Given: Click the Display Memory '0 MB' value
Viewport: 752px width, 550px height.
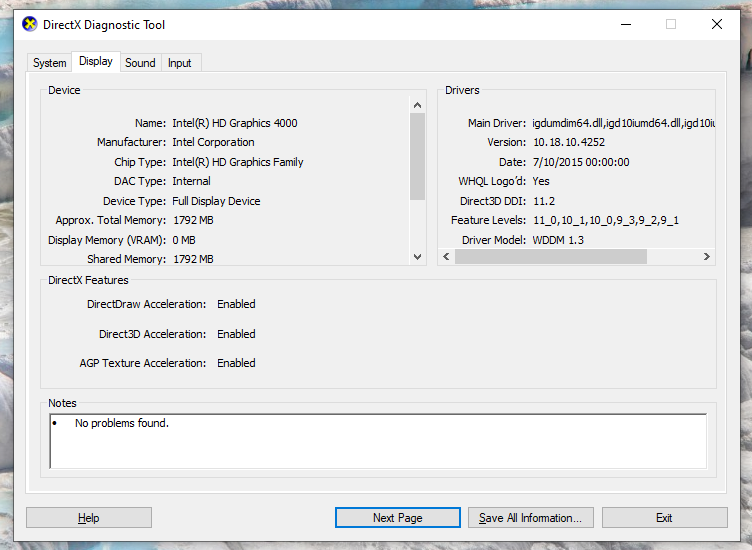Looking at the screenshot, I should coord(184,240).
